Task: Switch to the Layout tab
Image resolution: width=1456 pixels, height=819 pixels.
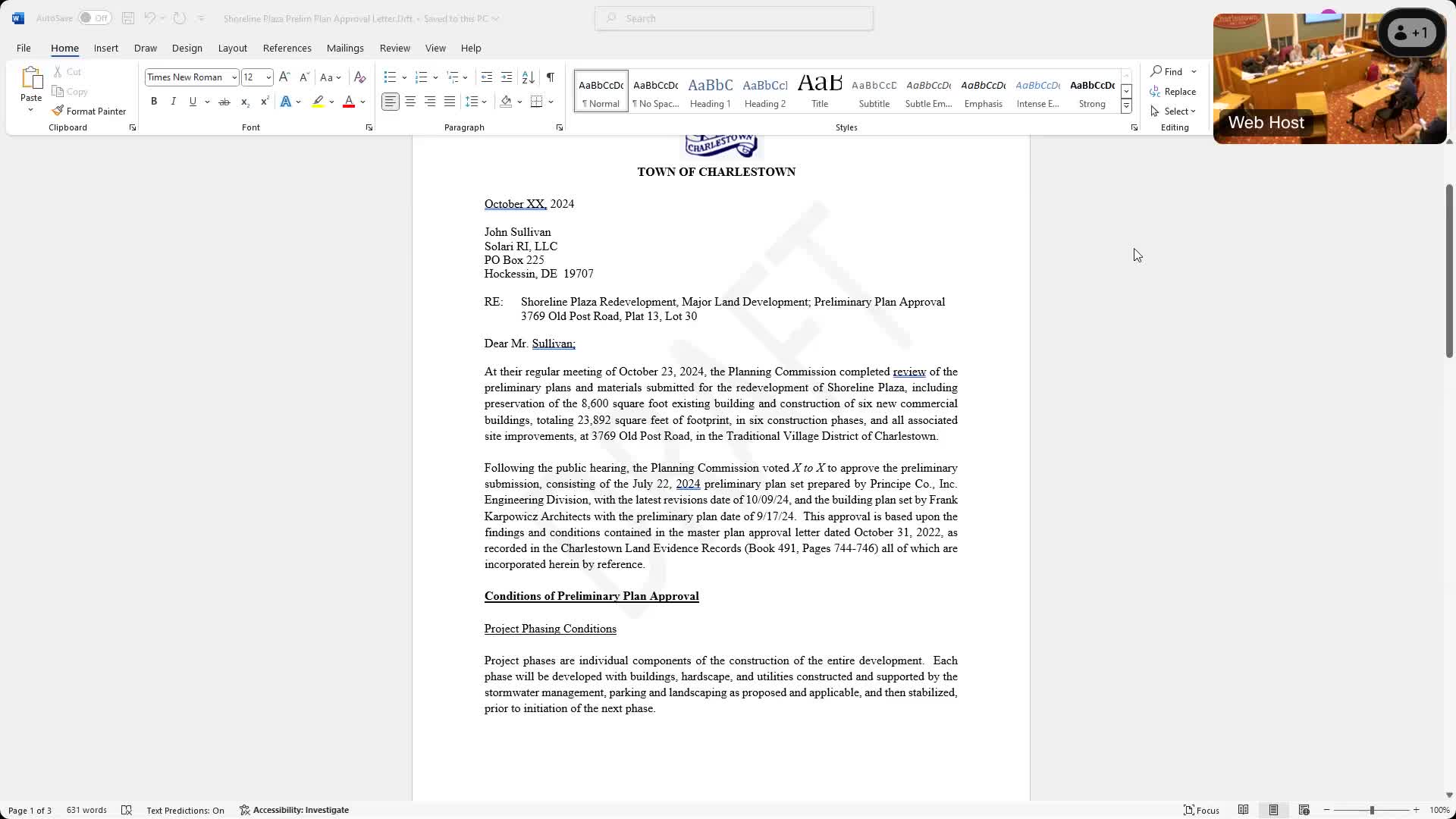Action: click(x=232, y=48)
